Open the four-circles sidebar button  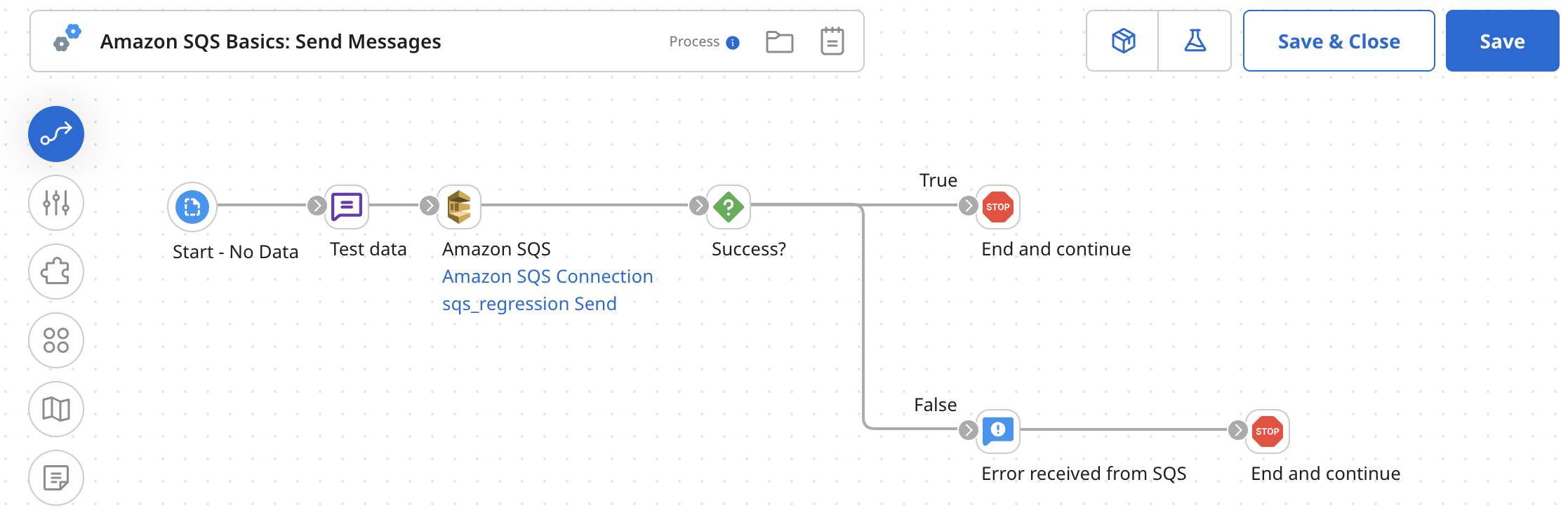(56, 340)
